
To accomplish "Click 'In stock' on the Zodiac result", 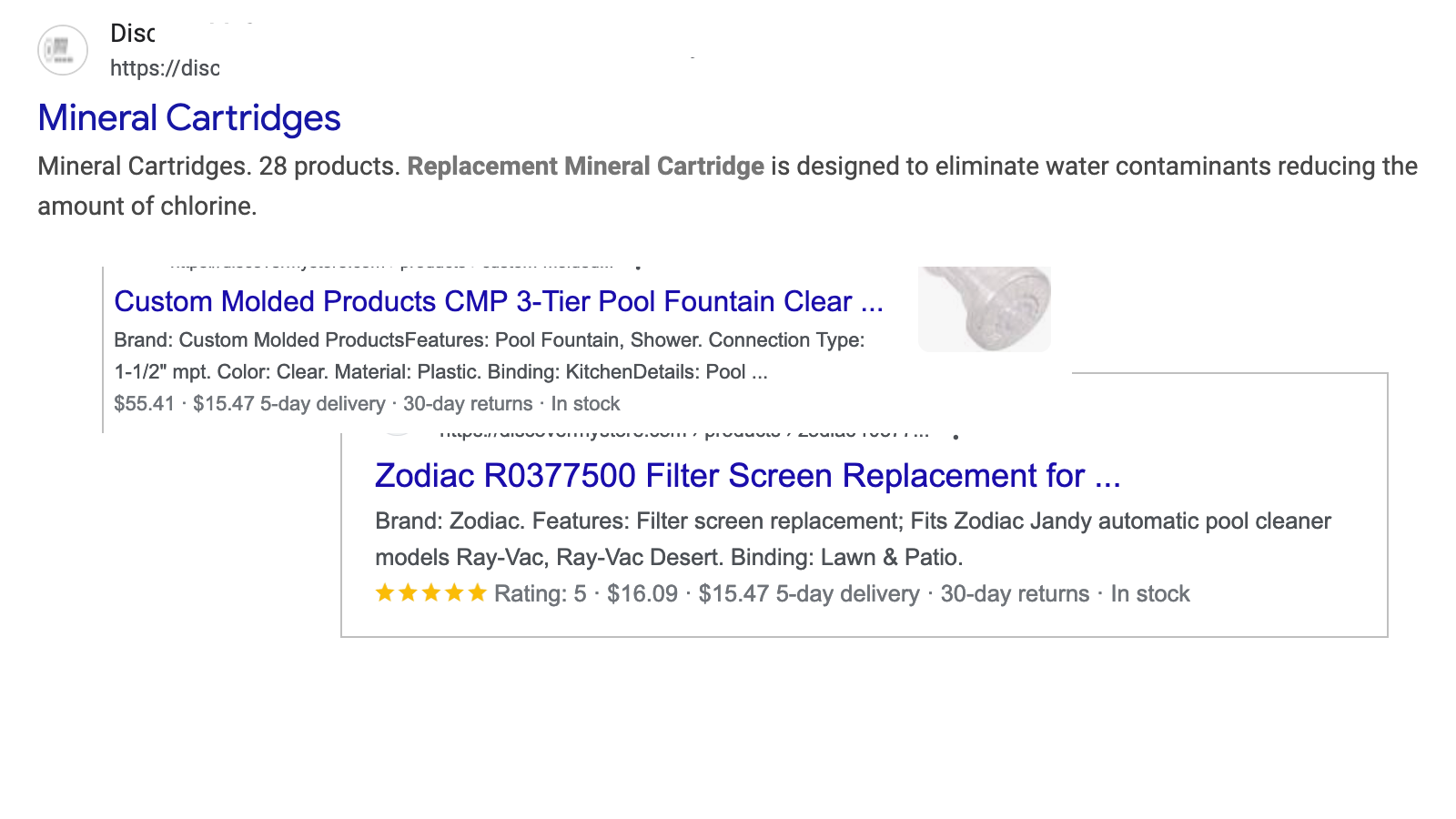I will tap(1149, 594).
